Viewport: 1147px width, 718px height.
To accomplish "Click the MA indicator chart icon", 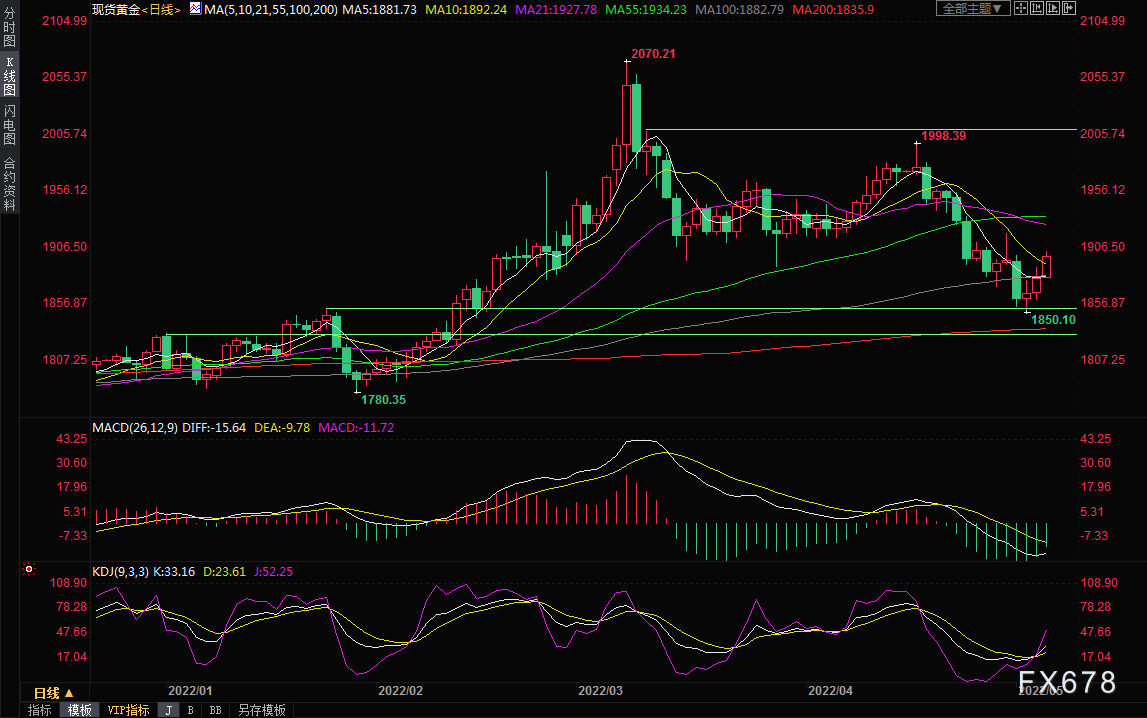I will pyautogui.click(x=195, y=9).
